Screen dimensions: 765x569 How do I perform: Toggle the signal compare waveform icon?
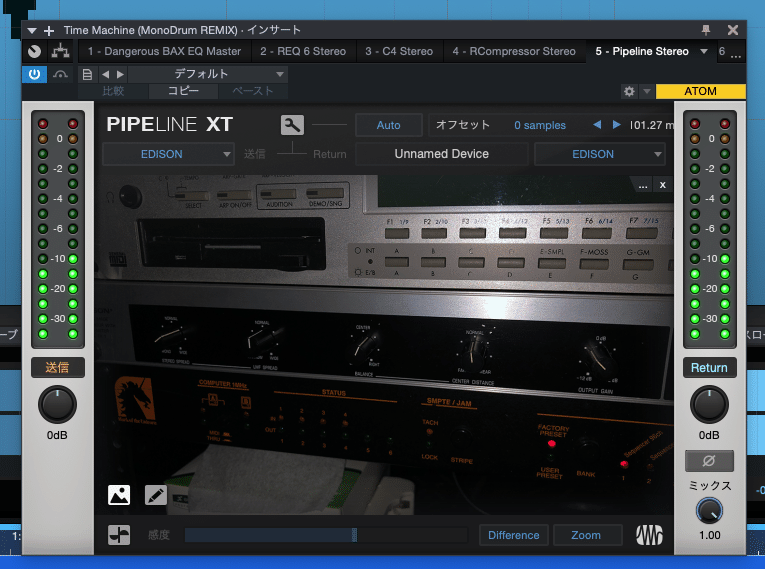[x=119, y=535]
